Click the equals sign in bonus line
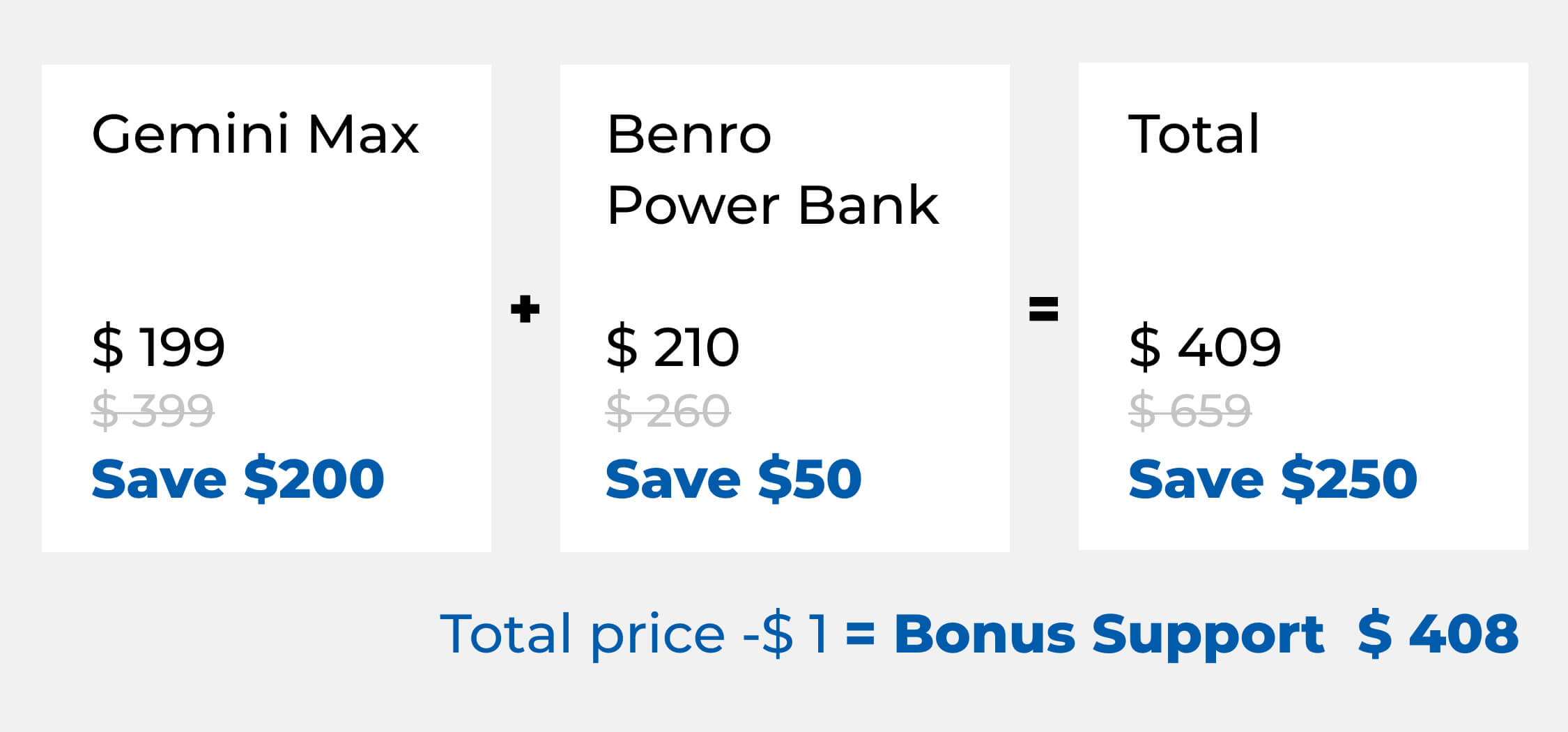The width and height of the screenshot is (1568, 732). (860, 634)
